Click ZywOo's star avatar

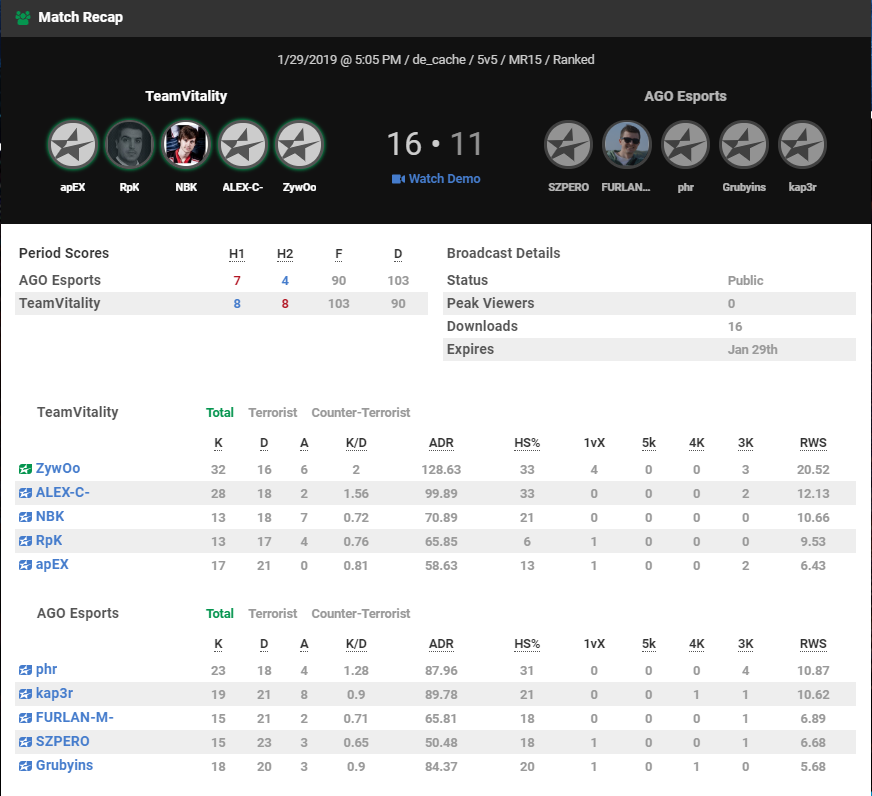tap(300, 145)
